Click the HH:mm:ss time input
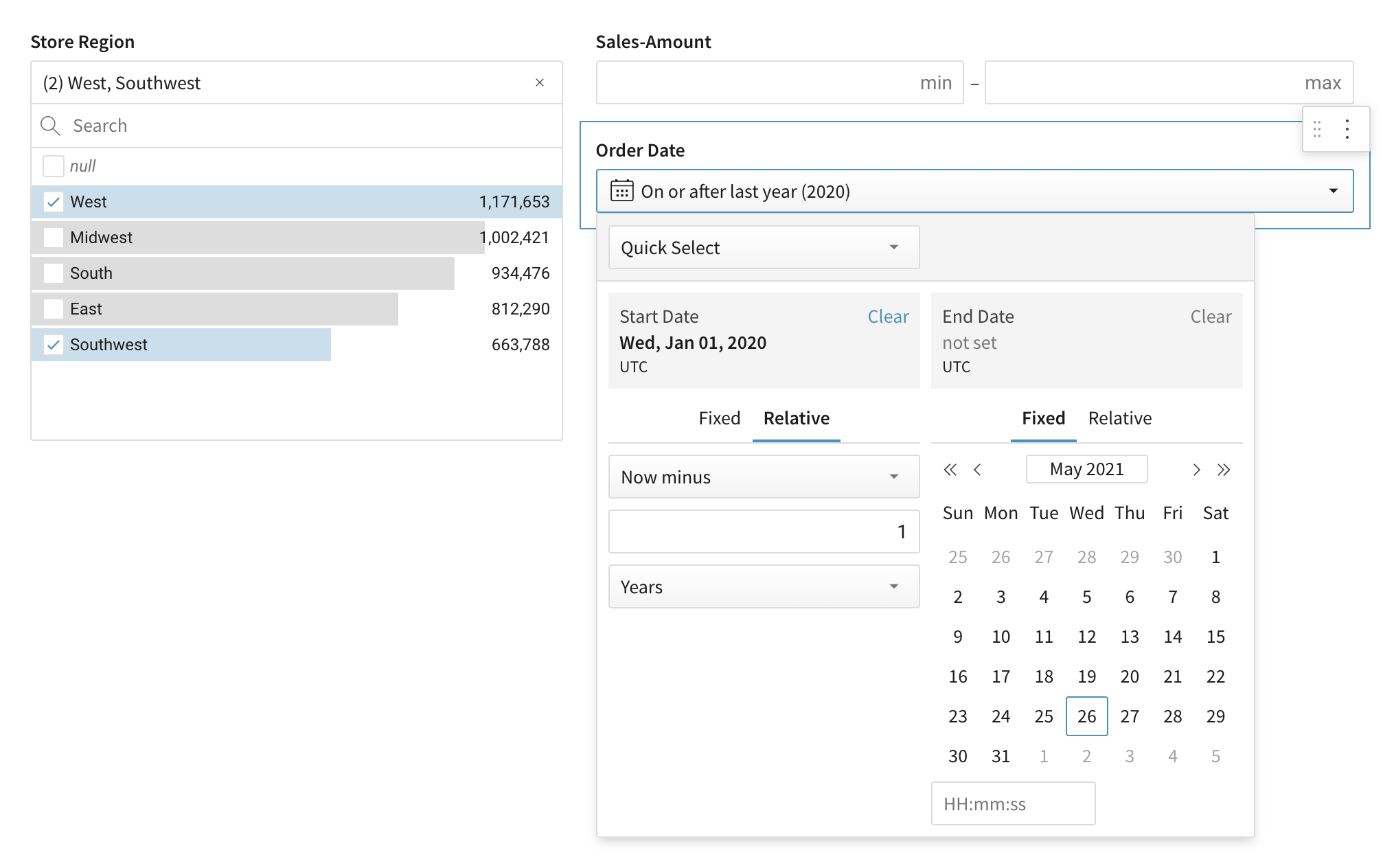Image resolution: width=1383 pixels, height=868 pixels. (1013, 803)
